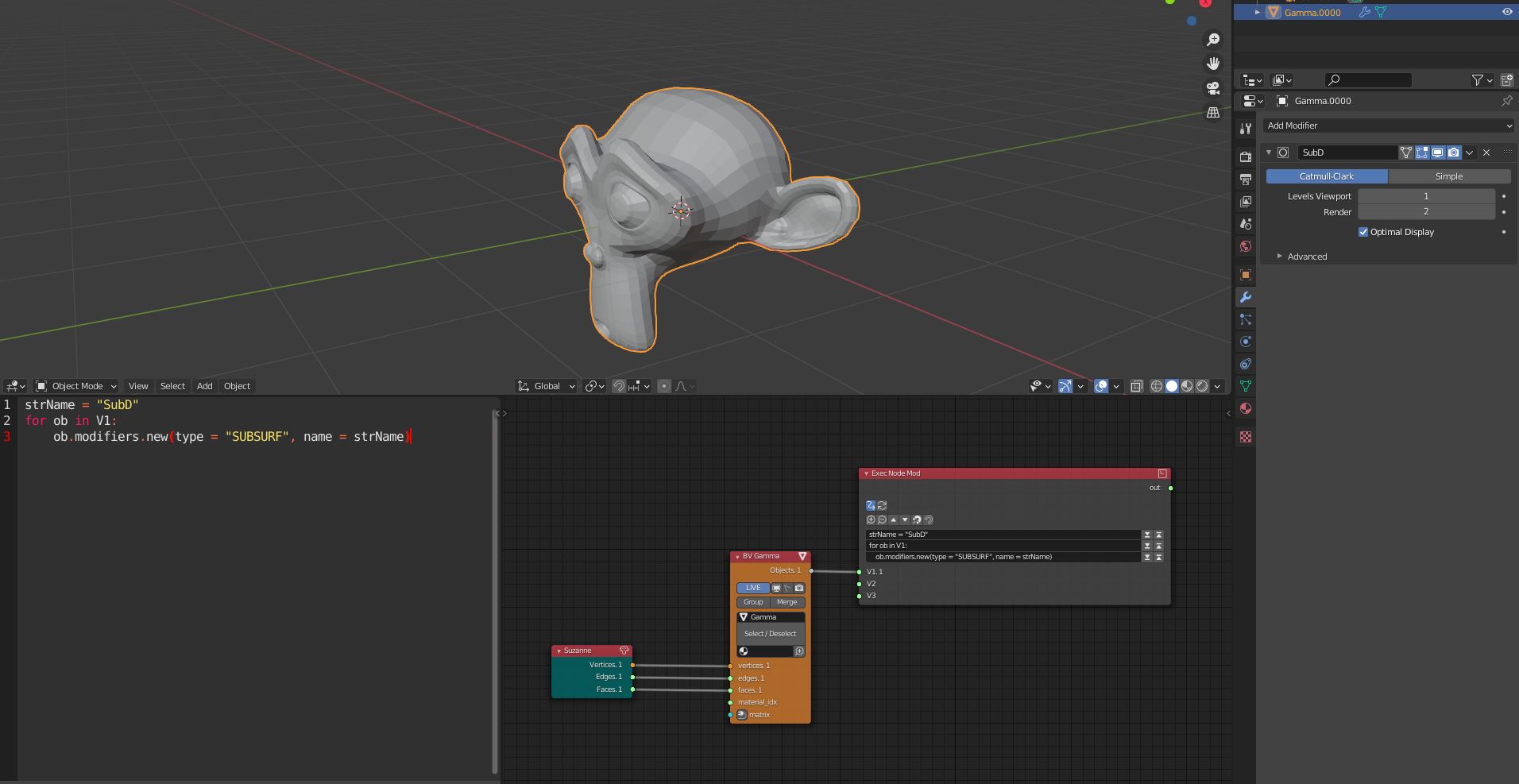Open the Render properties tab

click(1246, 156)
